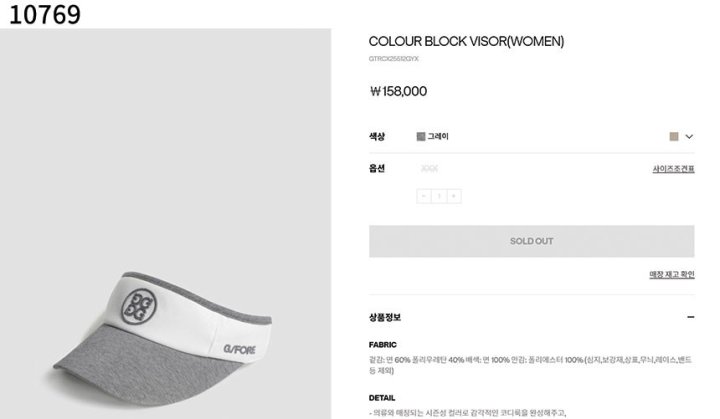Increase quantity with the plus button
This screenshot has width=720, height=419.
[x=454, y=196]
